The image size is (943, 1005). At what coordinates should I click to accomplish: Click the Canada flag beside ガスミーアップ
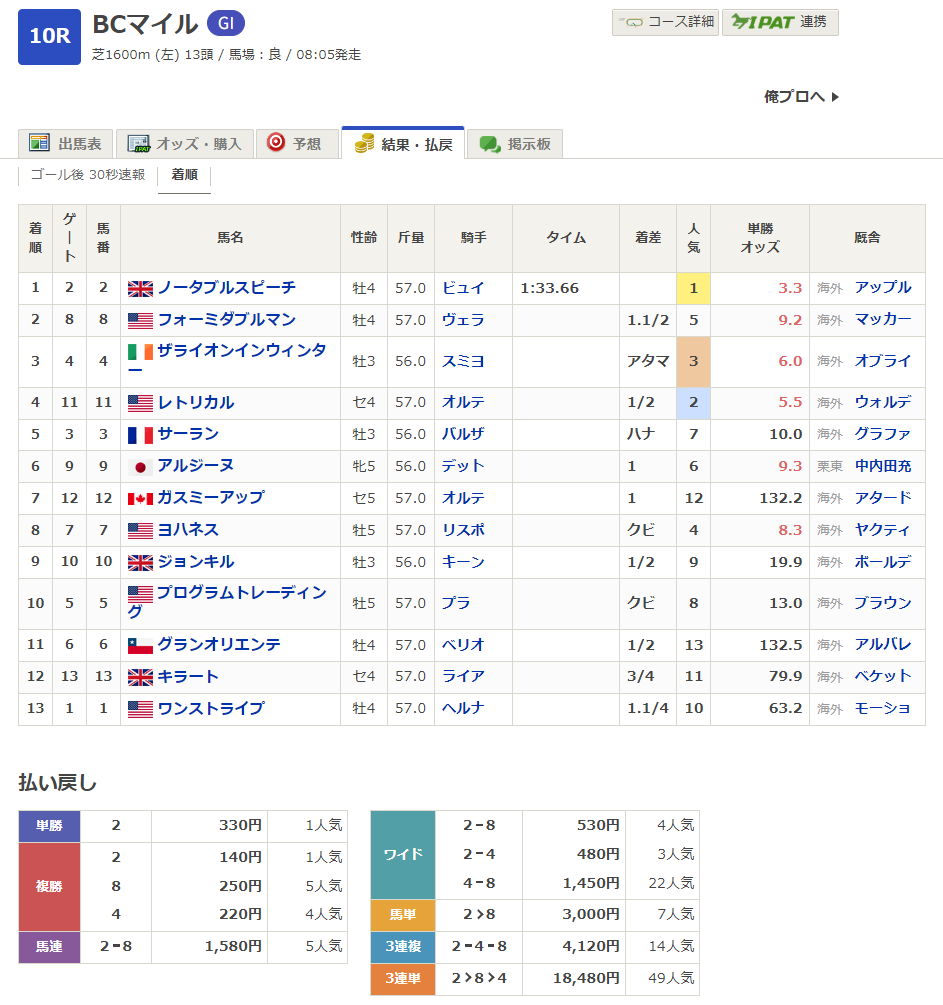[140, 499]
